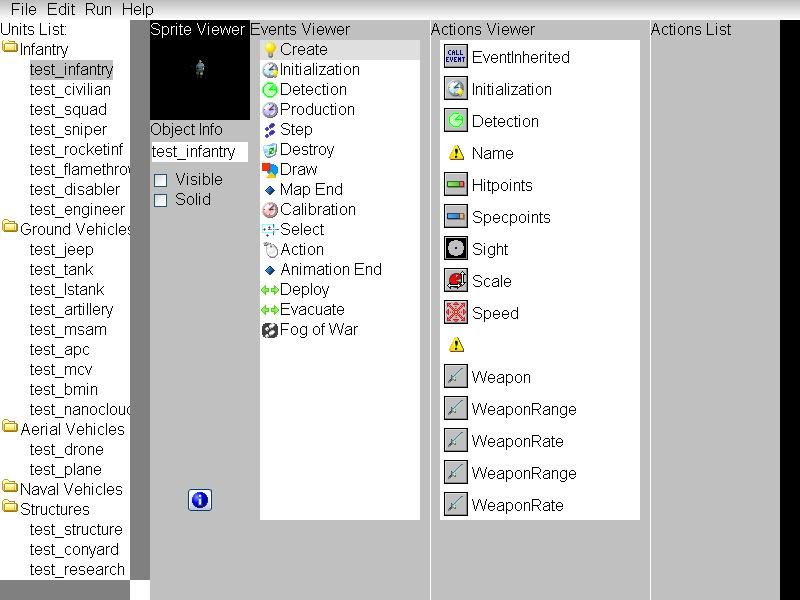Choose the Speed action icon
The height and width of the screenshot is (600, 800).
pyautogui.click(x=455, y=313)
